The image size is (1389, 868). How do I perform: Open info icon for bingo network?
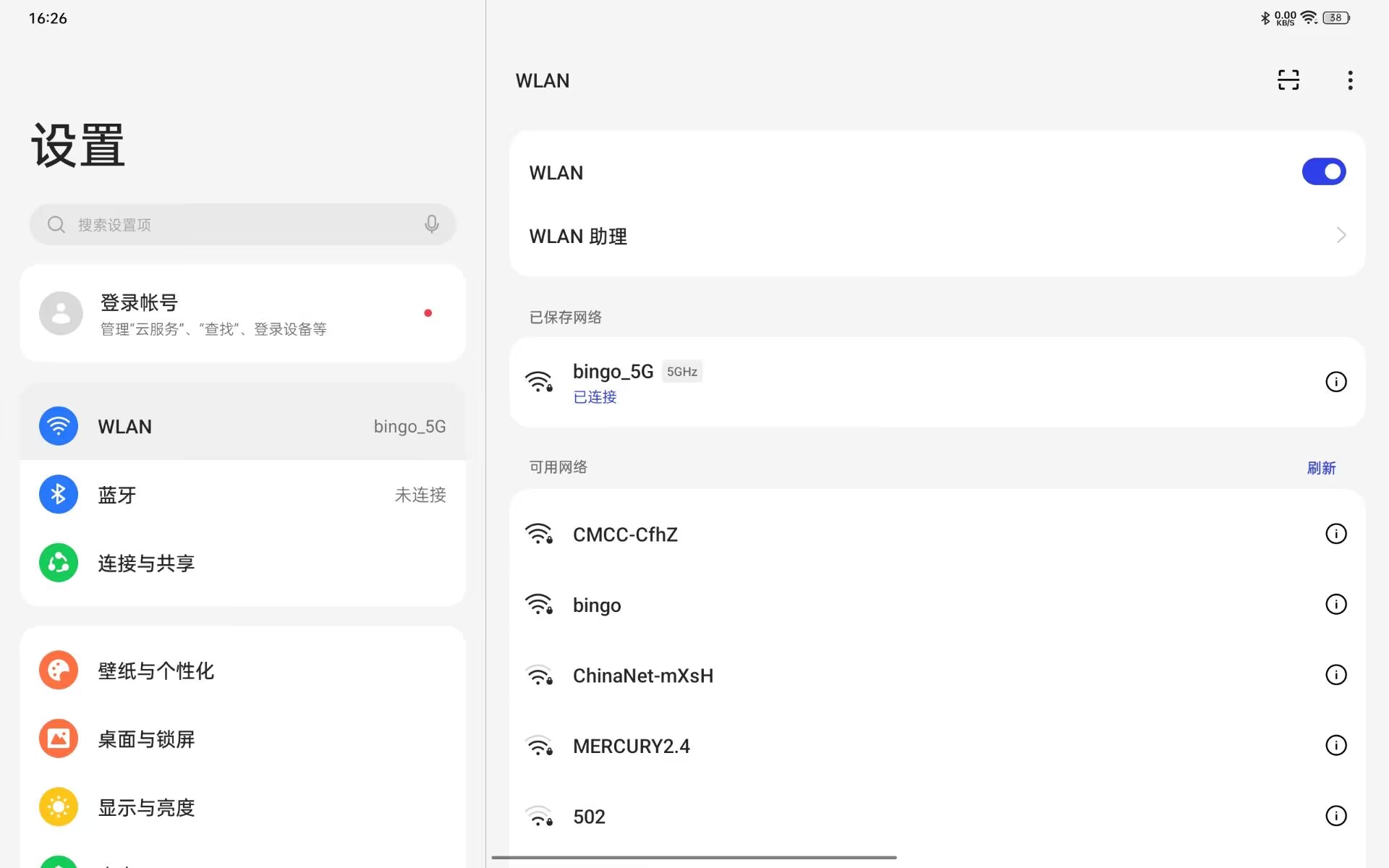click(1335, 604)
